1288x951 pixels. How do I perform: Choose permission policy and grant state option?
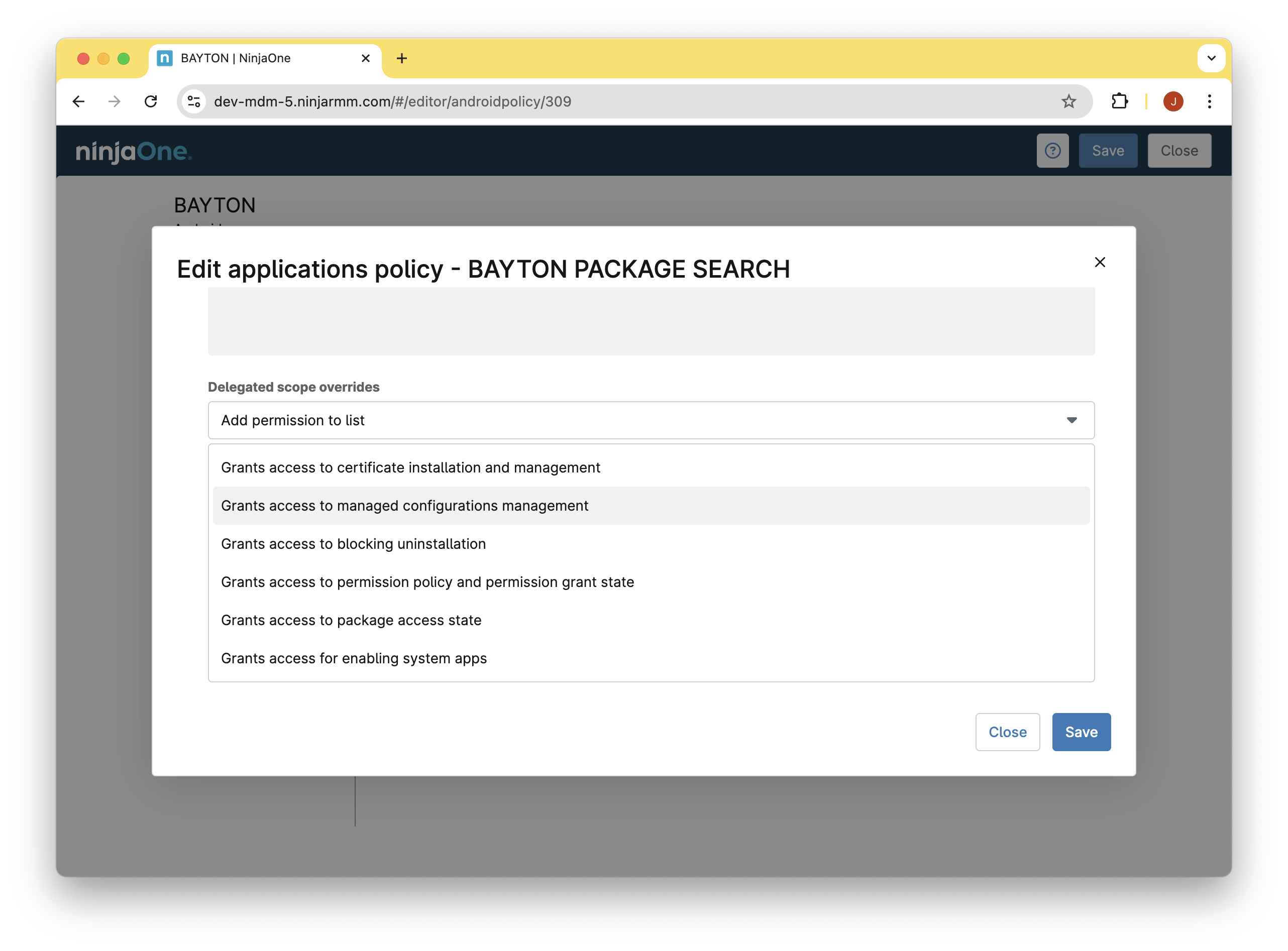[651, 582]
